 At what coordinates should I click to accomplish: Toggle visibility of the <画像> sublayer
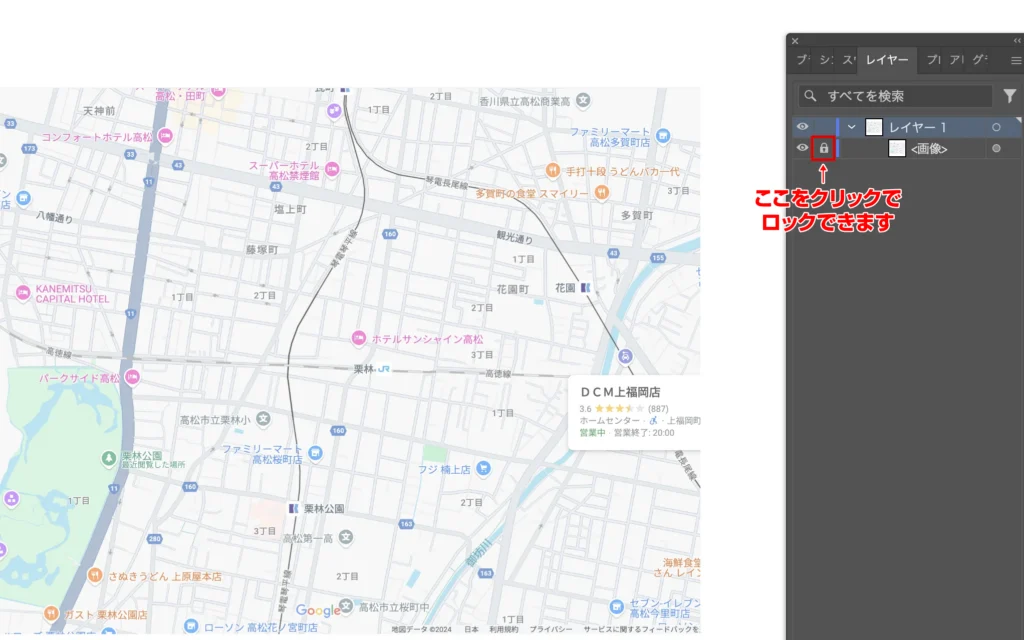[802, 149]
